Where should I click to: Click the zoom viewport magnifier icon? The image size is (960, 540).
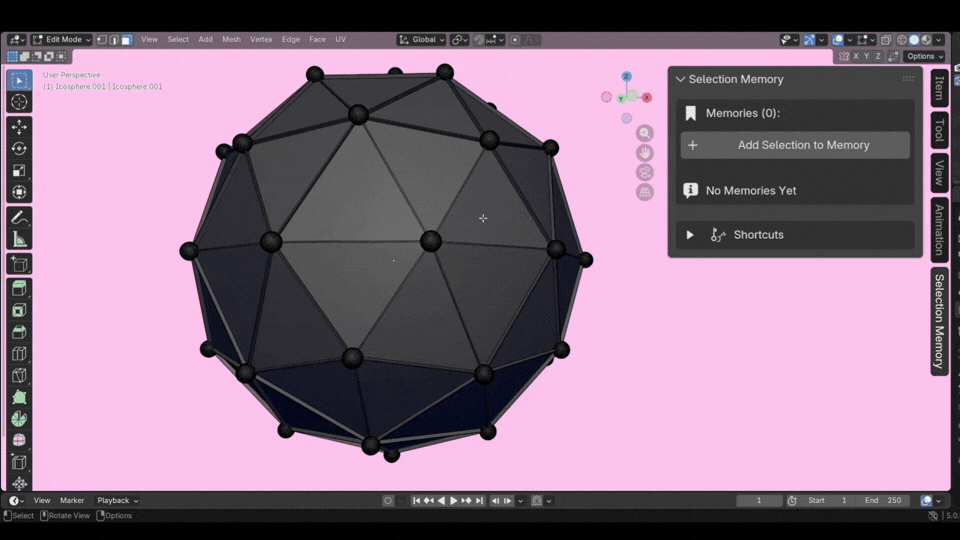[x=645, y=133]
